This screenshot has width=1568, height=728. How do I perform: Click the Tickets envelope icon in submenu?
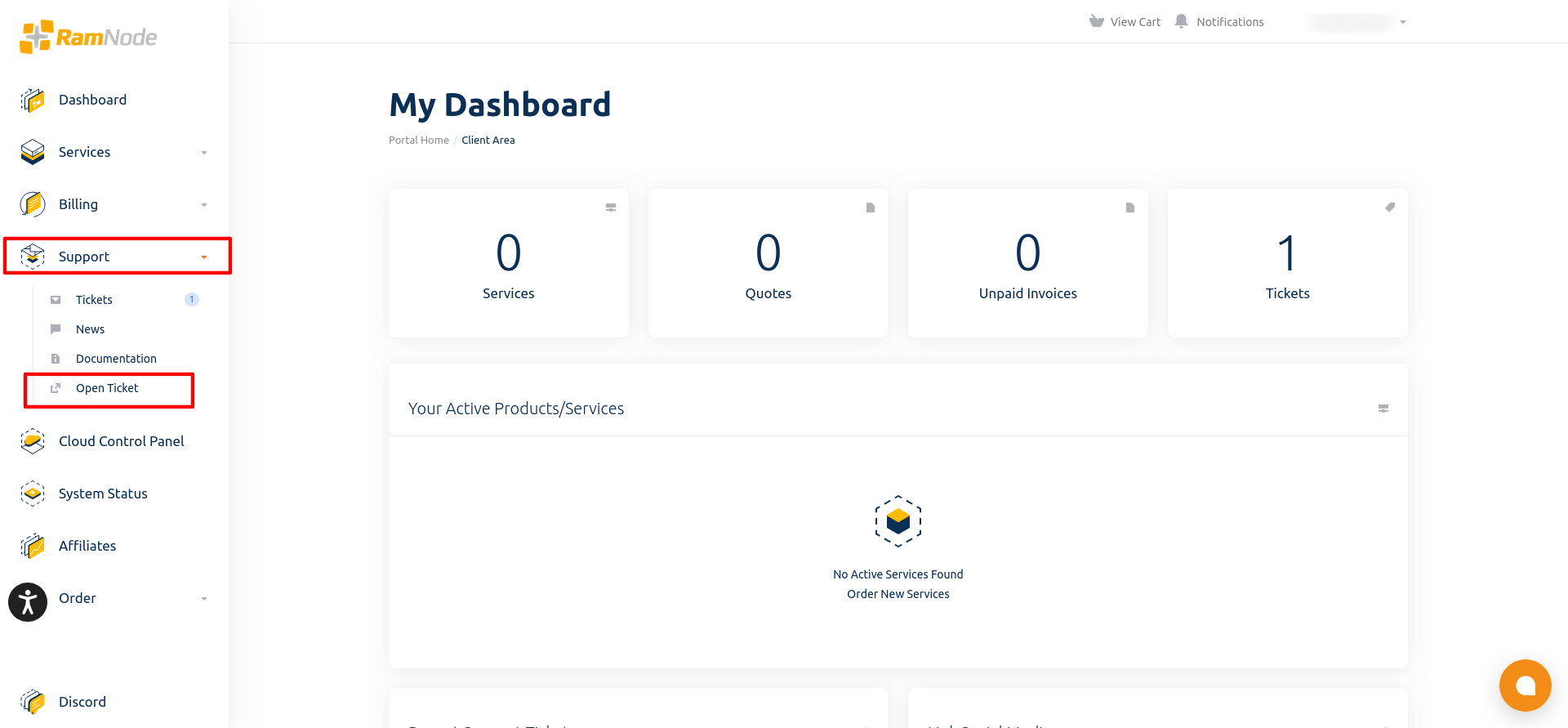56,300
